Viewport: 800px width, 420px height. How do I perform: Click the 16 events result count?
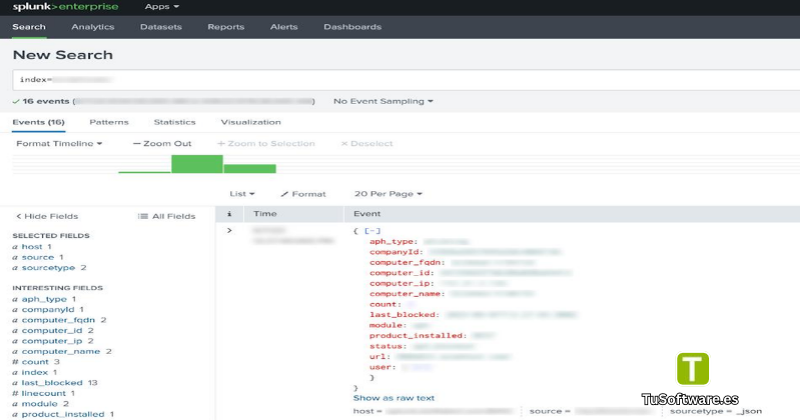45,101
